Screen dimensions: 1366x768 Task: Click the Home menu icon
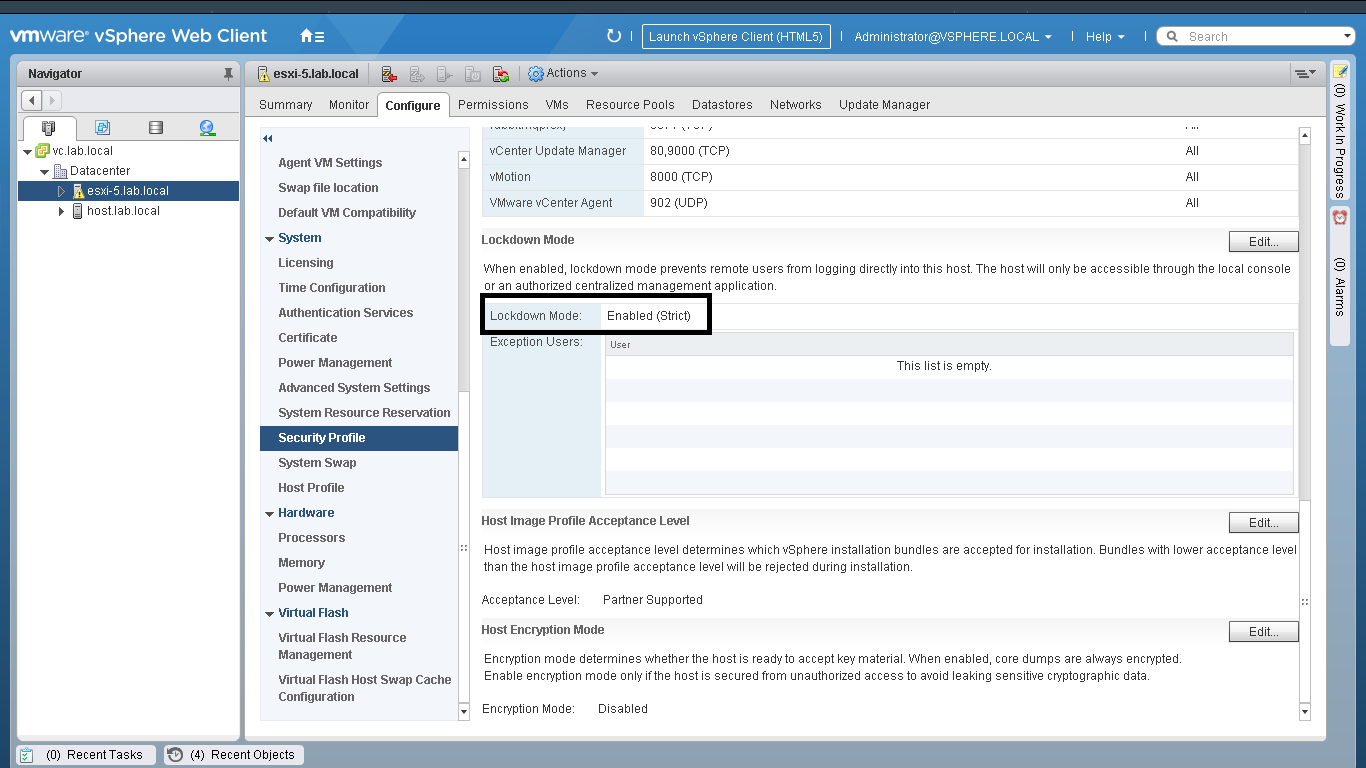[311, 37]
